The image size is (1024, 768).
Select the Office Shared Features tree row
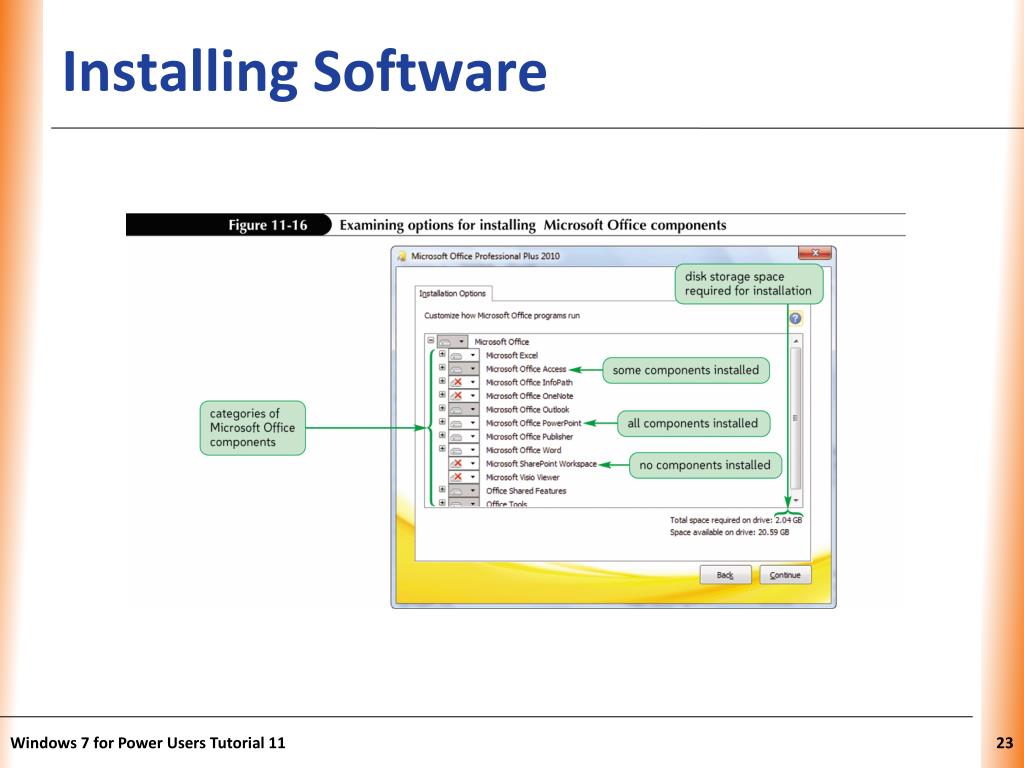[526, 490]
